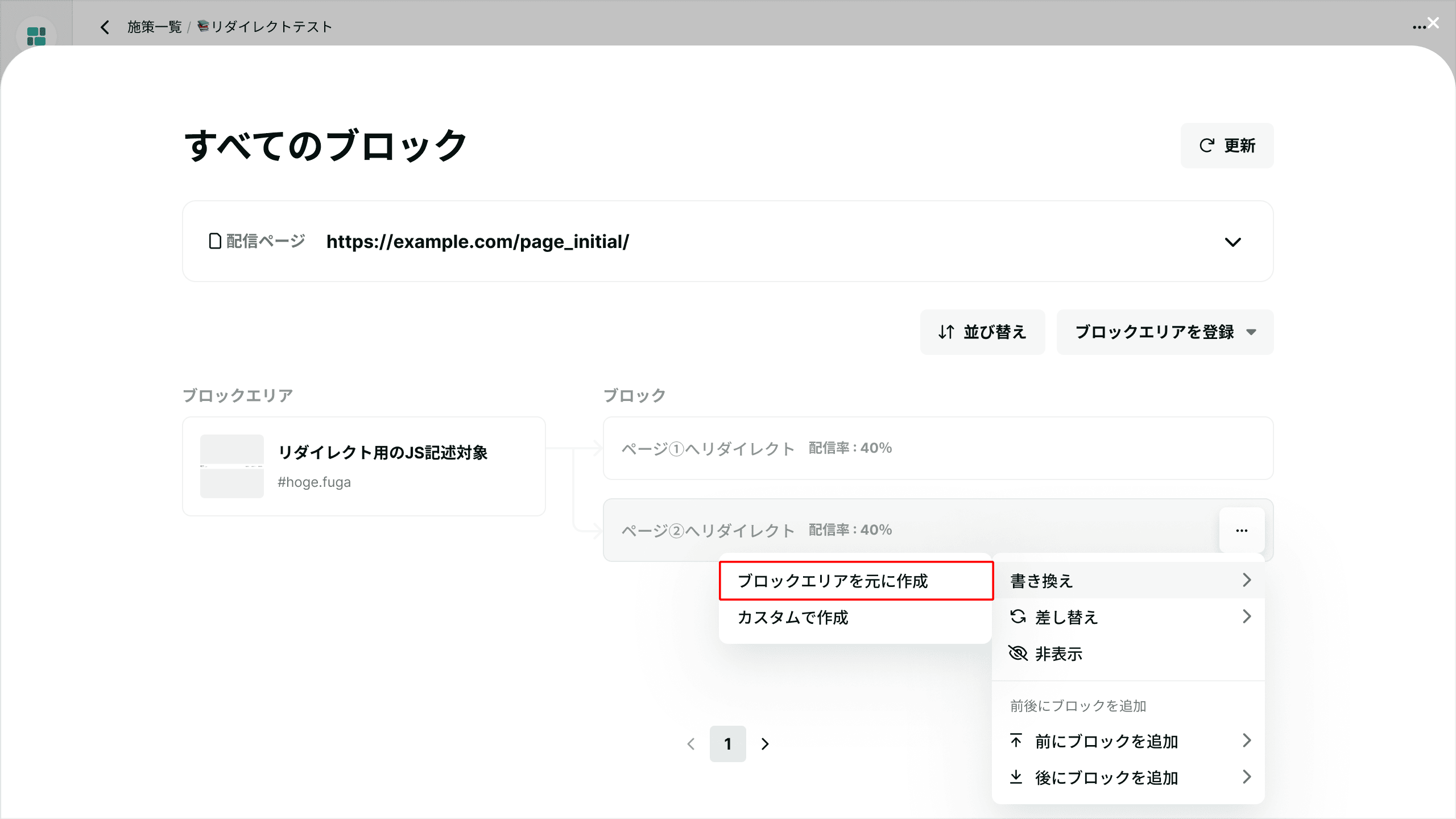The height and width of the screenshot is (819, 1456).
Task: Expand 書き換え submenu arrow
Action: click(x=1247, y=580)
